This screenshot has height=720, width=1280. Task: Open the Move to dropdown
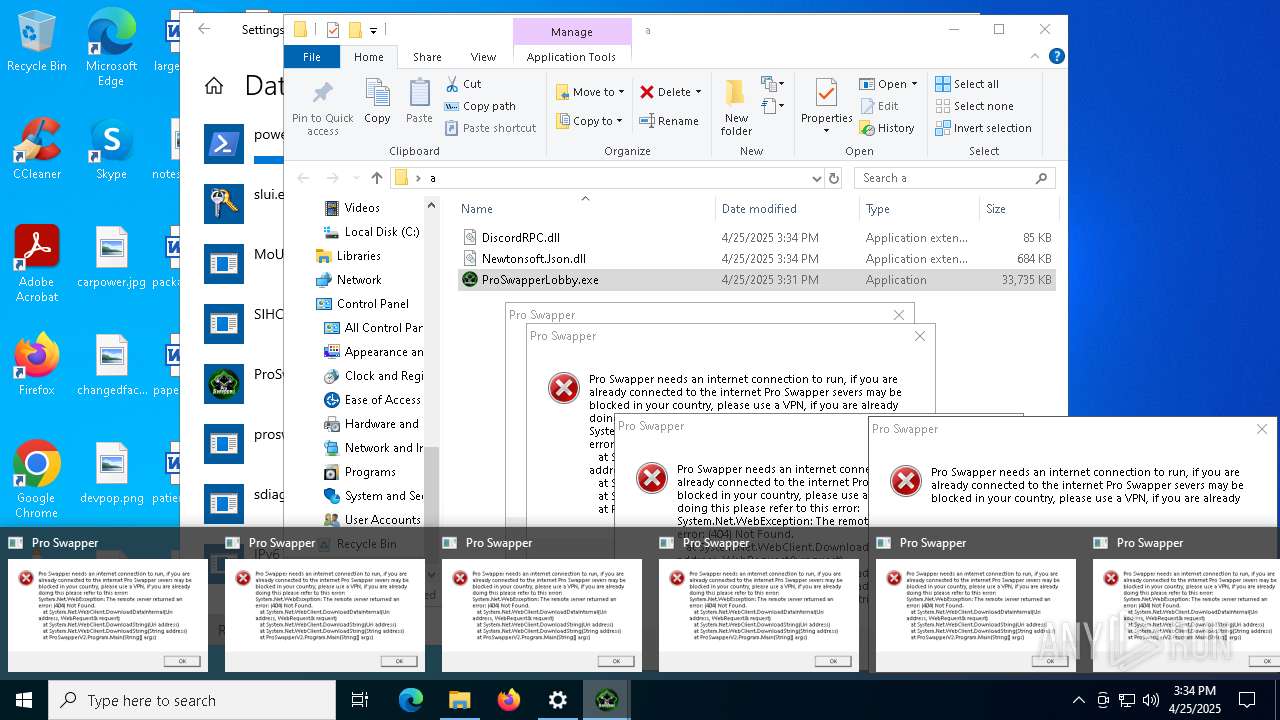(590, 92)
